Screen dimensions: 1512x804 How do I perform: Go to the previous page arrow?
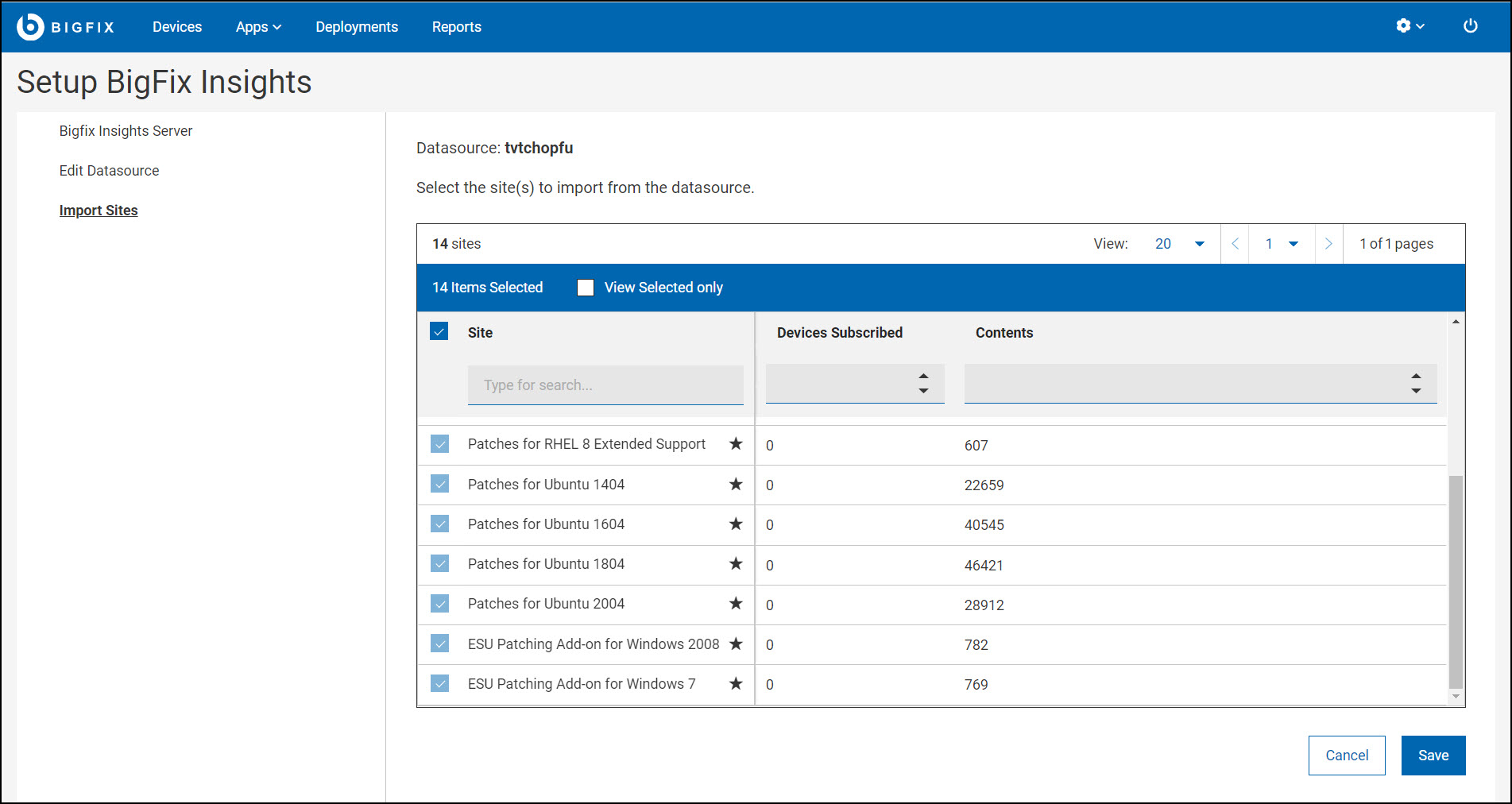(x=1235, y=244)
